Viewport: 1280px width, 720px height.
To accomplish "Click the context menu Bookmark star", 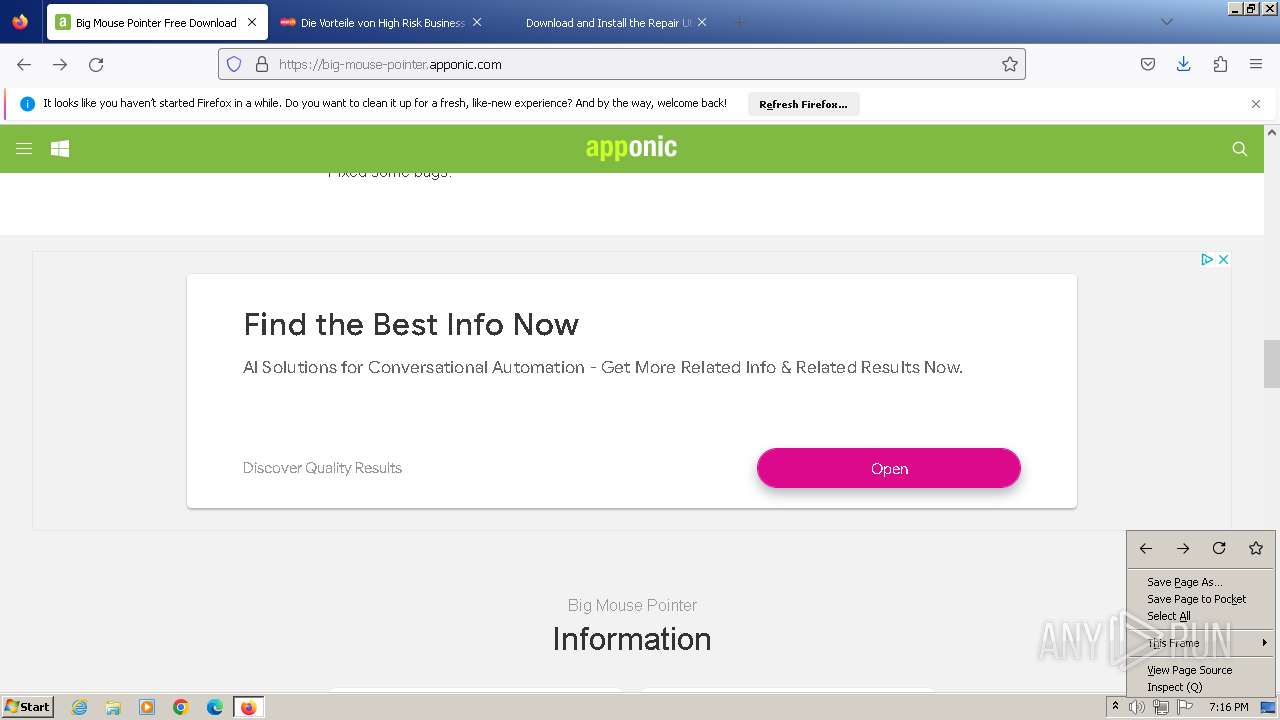I will 1256,548.
